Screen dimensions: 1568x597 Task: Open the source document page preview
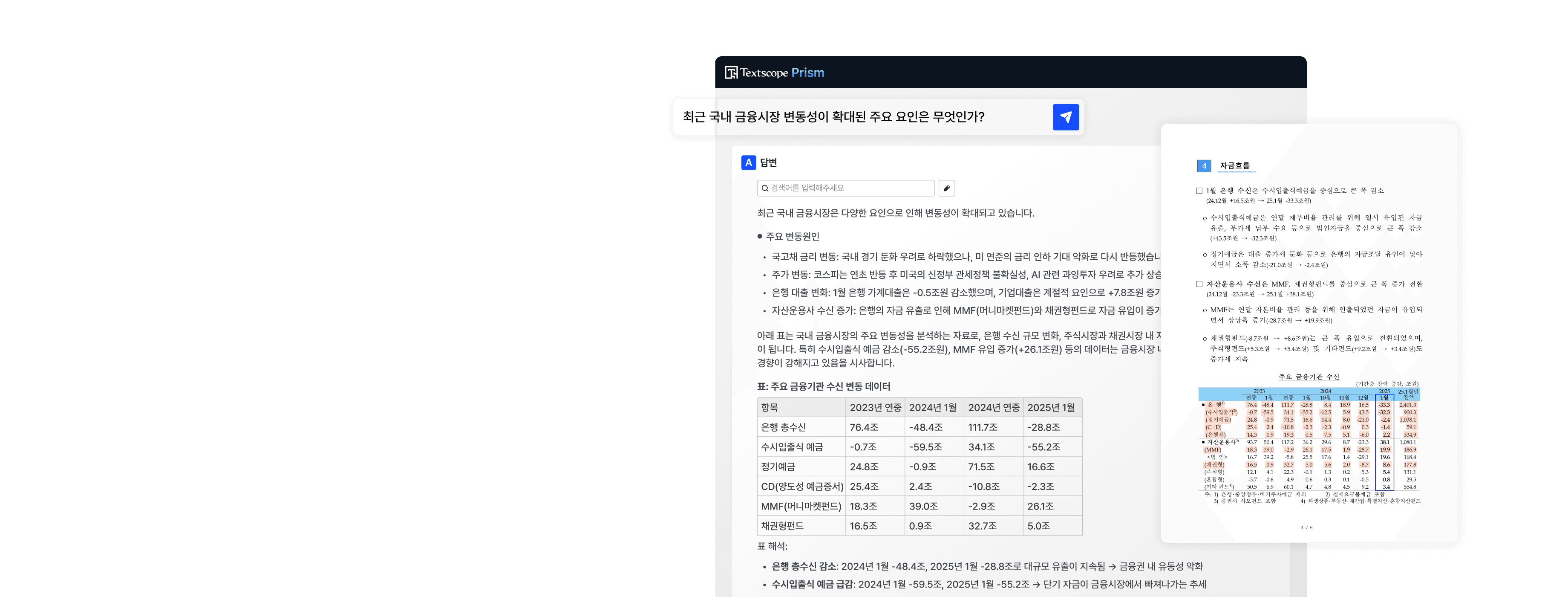pyautogui.click(x=1309, y=333)
